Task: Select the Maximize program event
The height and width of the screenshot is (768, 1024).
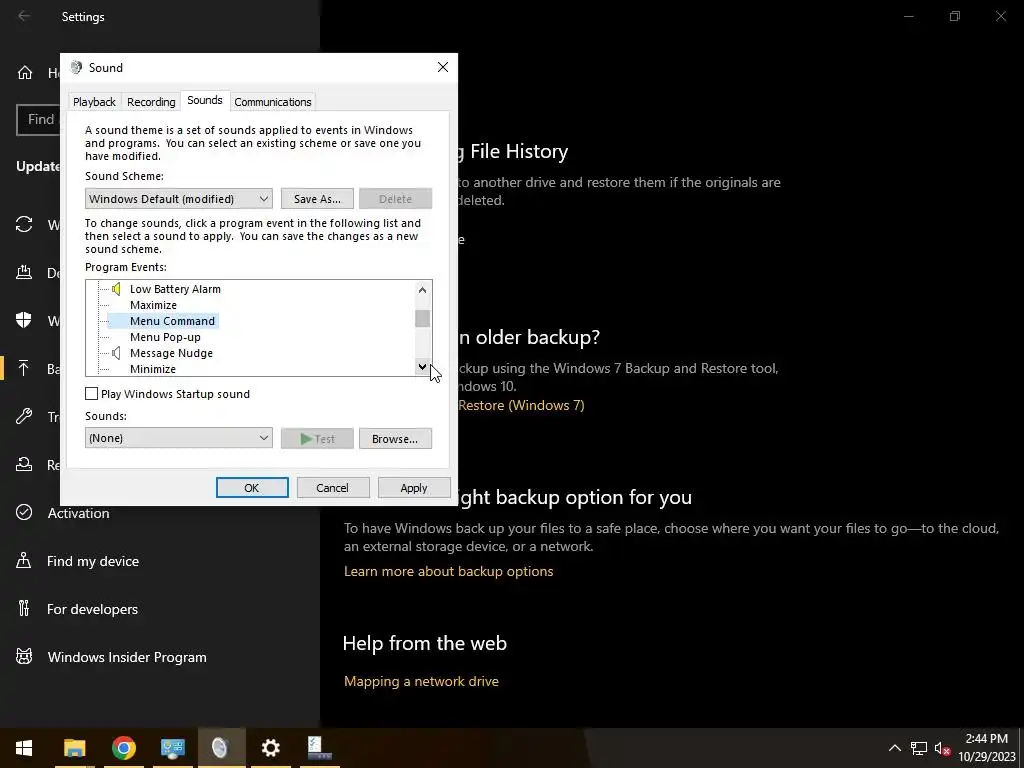Action: click(153, 305)
